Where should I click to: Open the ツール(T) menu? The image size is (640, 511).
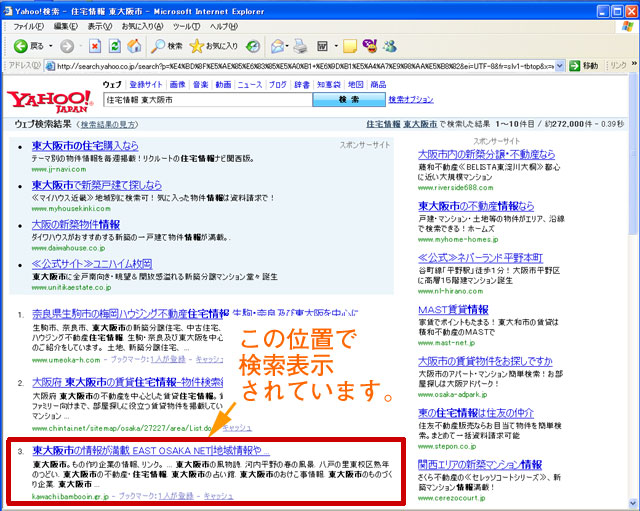coord(186,27)
